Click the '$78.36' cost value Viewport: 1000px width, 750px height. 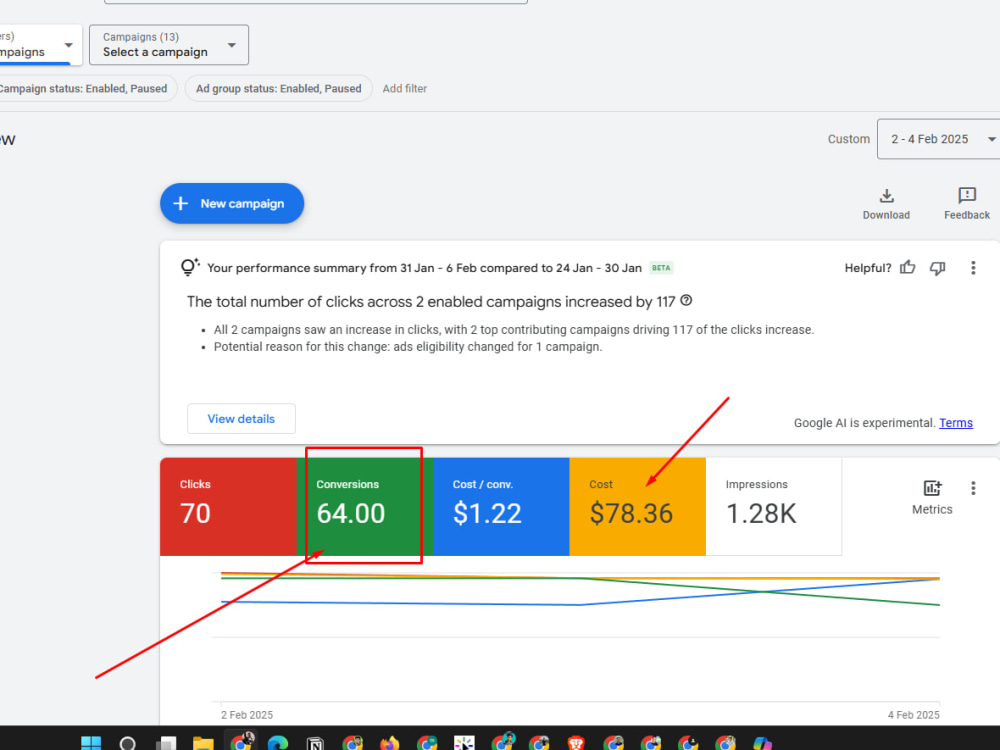click(x=631, y=513)
